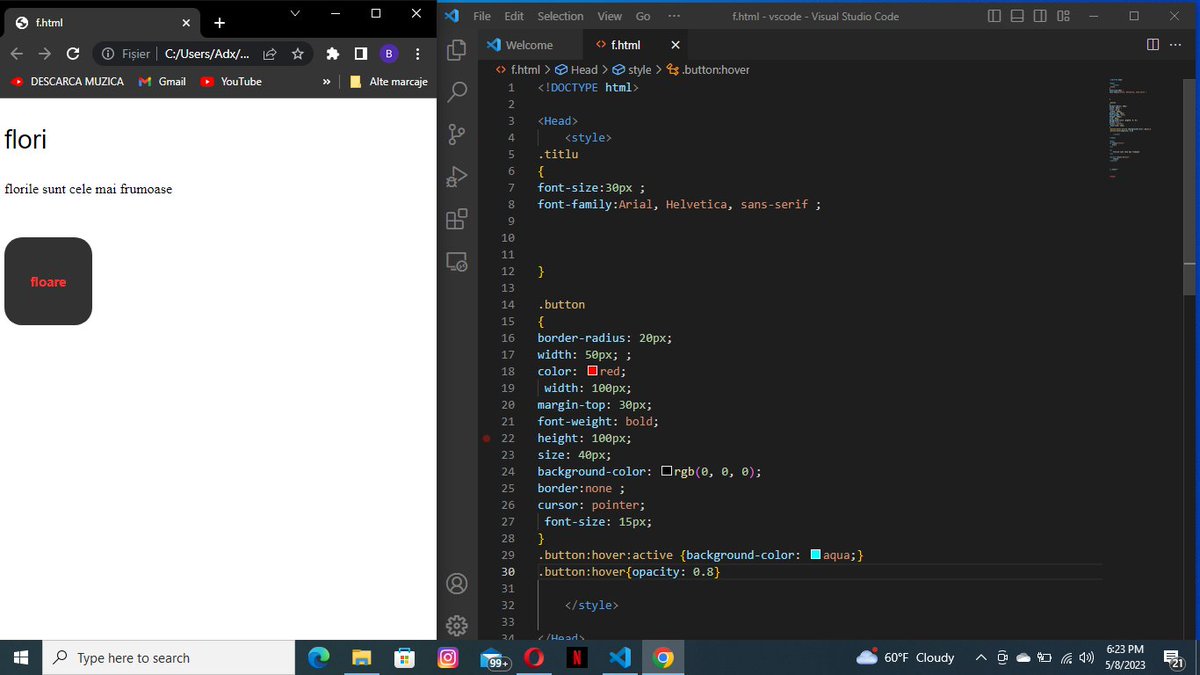Open the Manage gear menu in VS Code
This screenshot has width=1200, height=675.
click(x=456, y=626)
